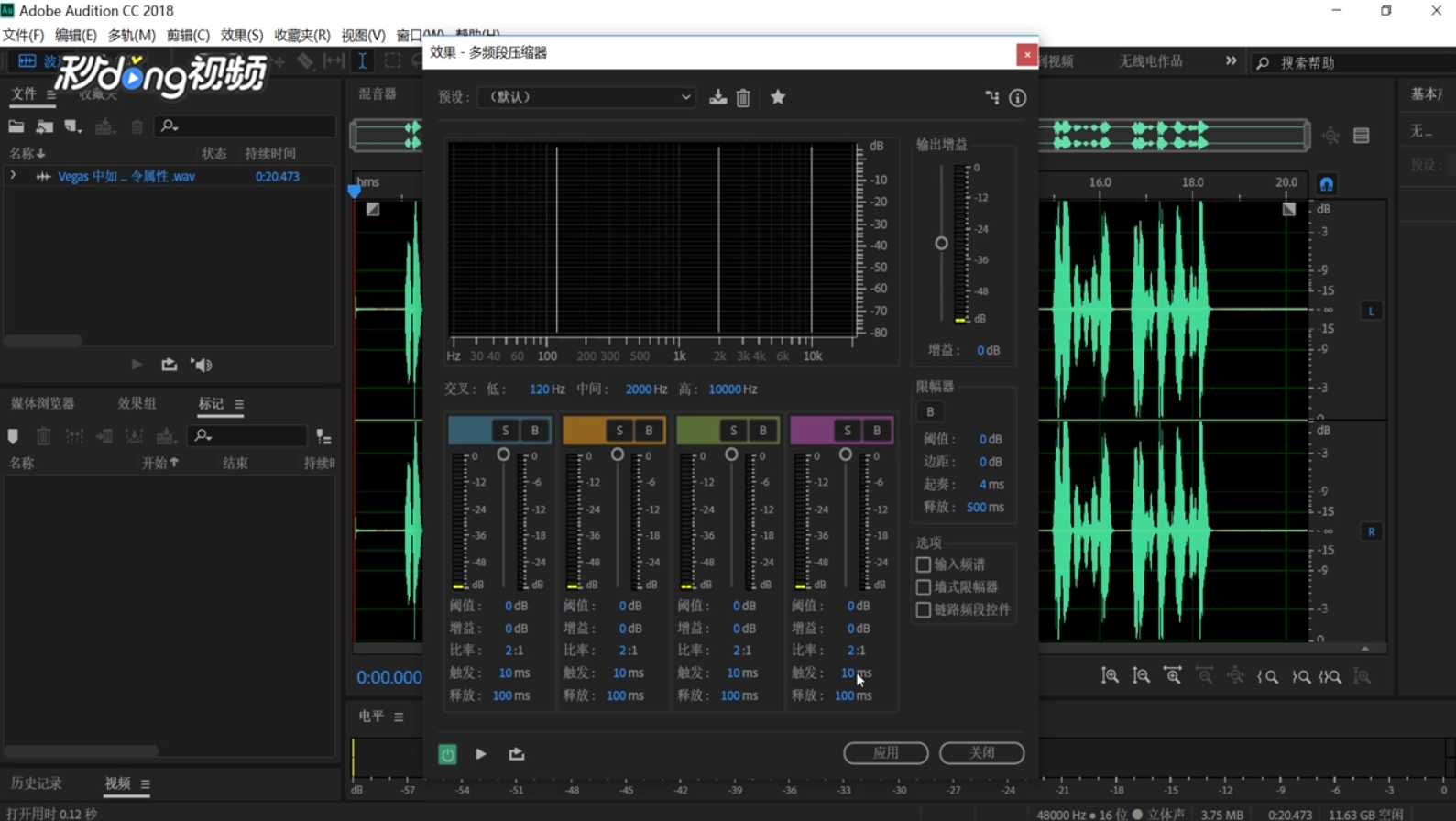Add a cue marker in Markers panel

click(13, 436)
